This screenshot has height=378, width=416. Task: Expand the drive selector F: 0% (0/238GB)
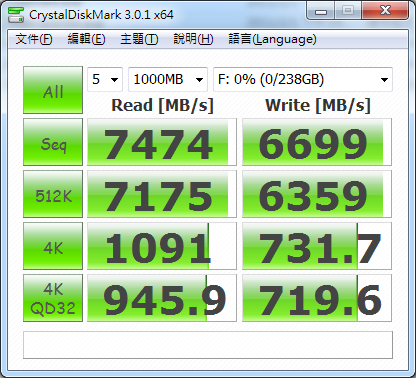303,79
